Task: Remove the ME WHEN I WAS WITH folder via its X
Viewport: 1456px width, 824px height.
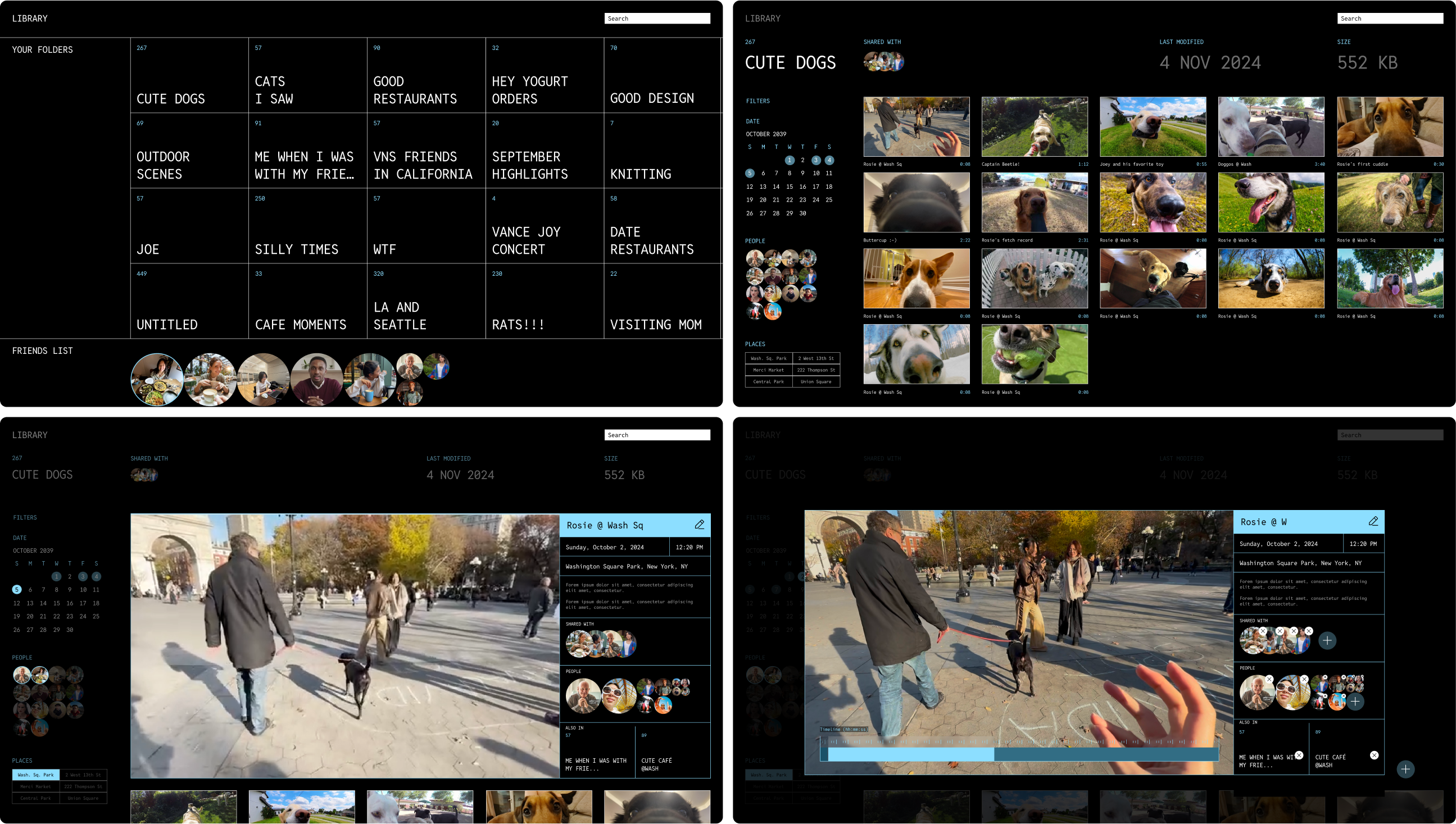Action: click(1299, 755)
